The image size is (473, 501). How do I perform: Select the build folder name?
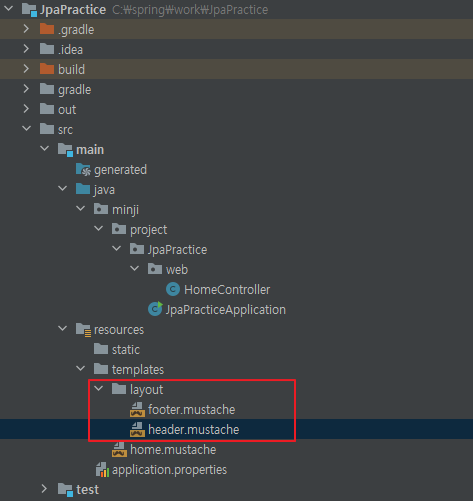pos(71,69)
